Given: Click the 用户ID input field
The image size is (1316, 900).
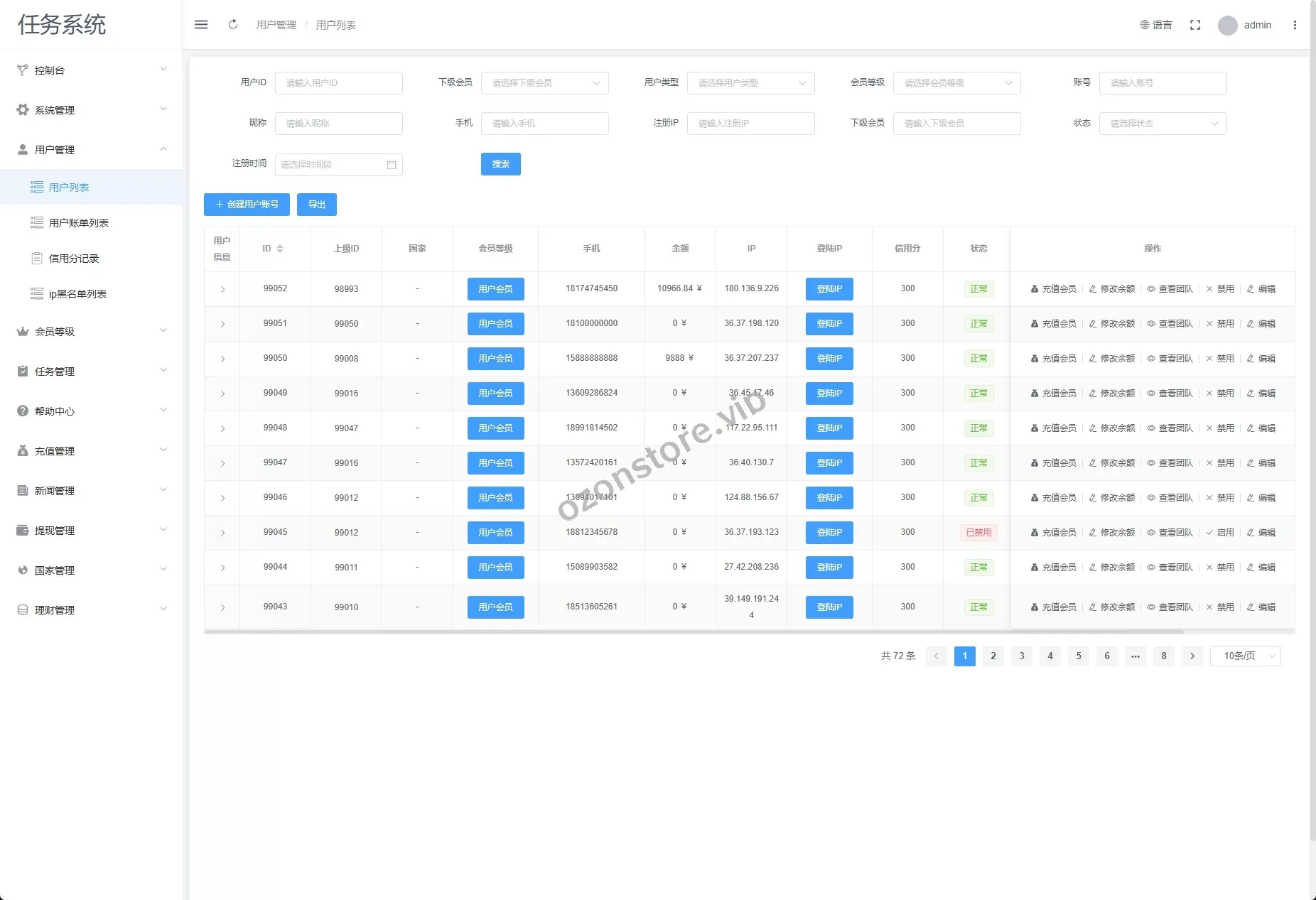Looking at the screenshot, I should pyautogui.click(x=338, y=83).
